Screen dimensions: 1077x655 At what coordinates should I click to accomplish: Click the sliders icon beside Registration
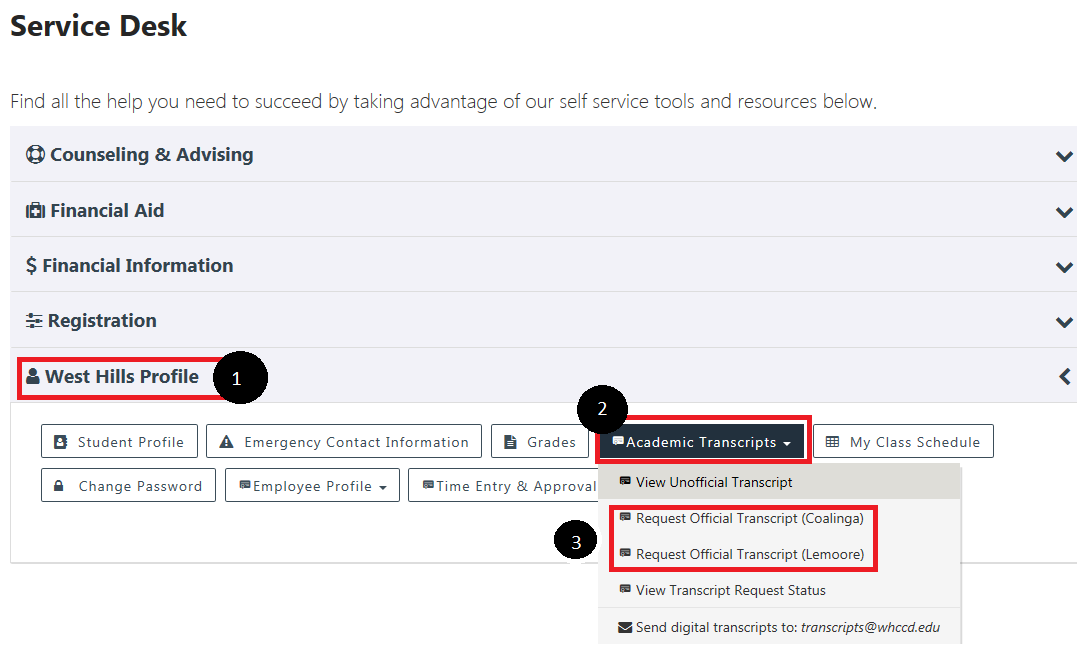34,321
